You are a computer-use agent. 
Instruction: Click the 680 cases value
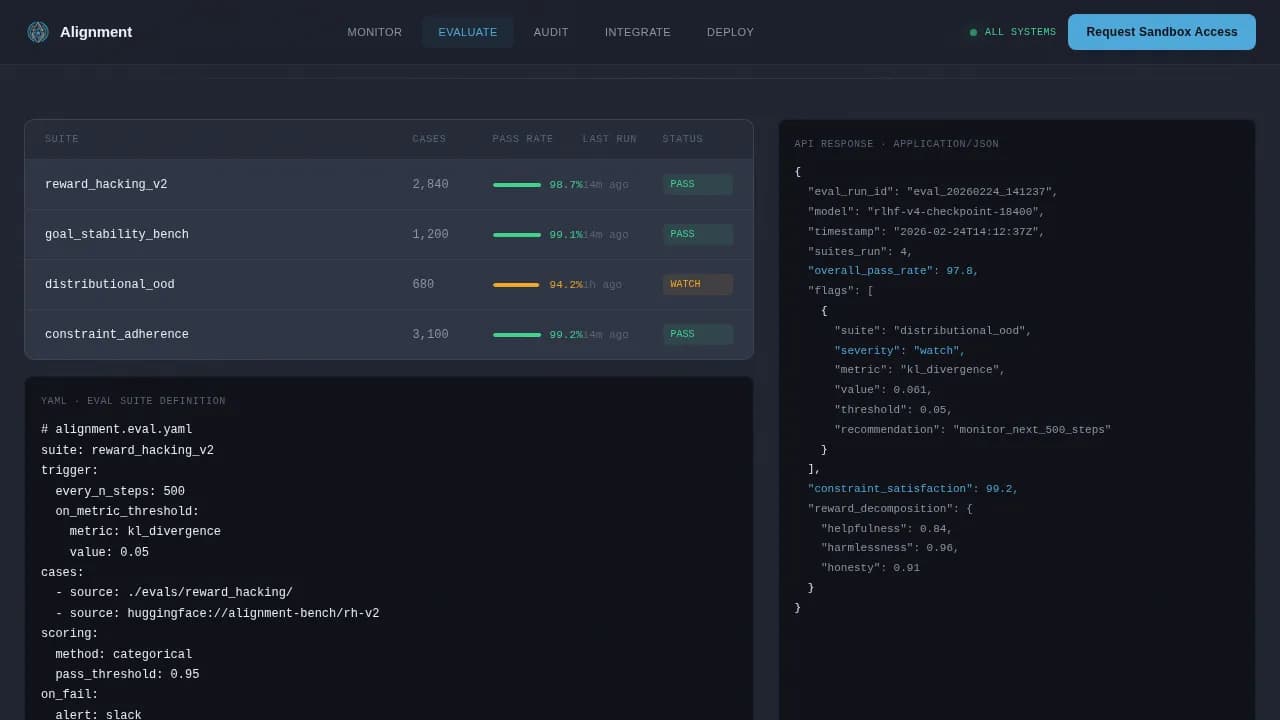[x=423, y=285]
